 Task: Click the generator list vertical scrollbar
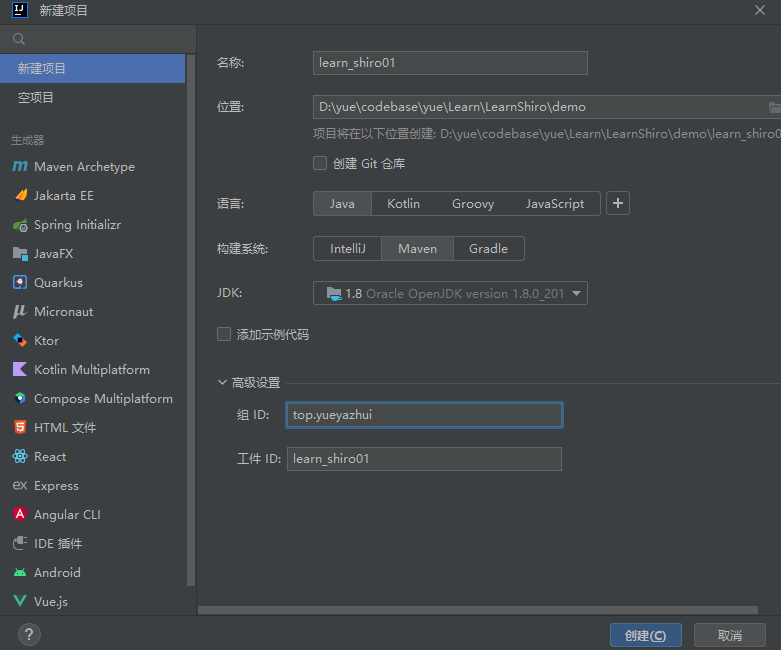click(191, 320)
